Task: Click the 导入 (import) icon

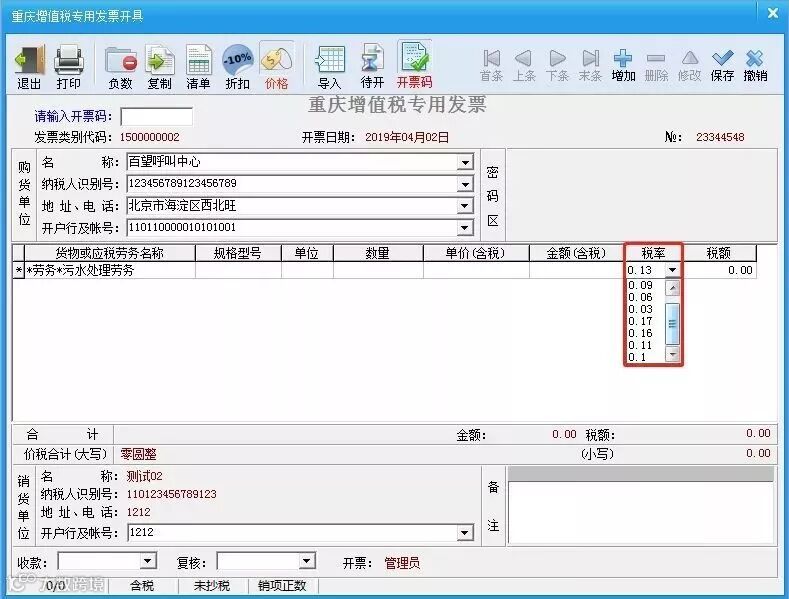Action: click(x=330, y=67)
